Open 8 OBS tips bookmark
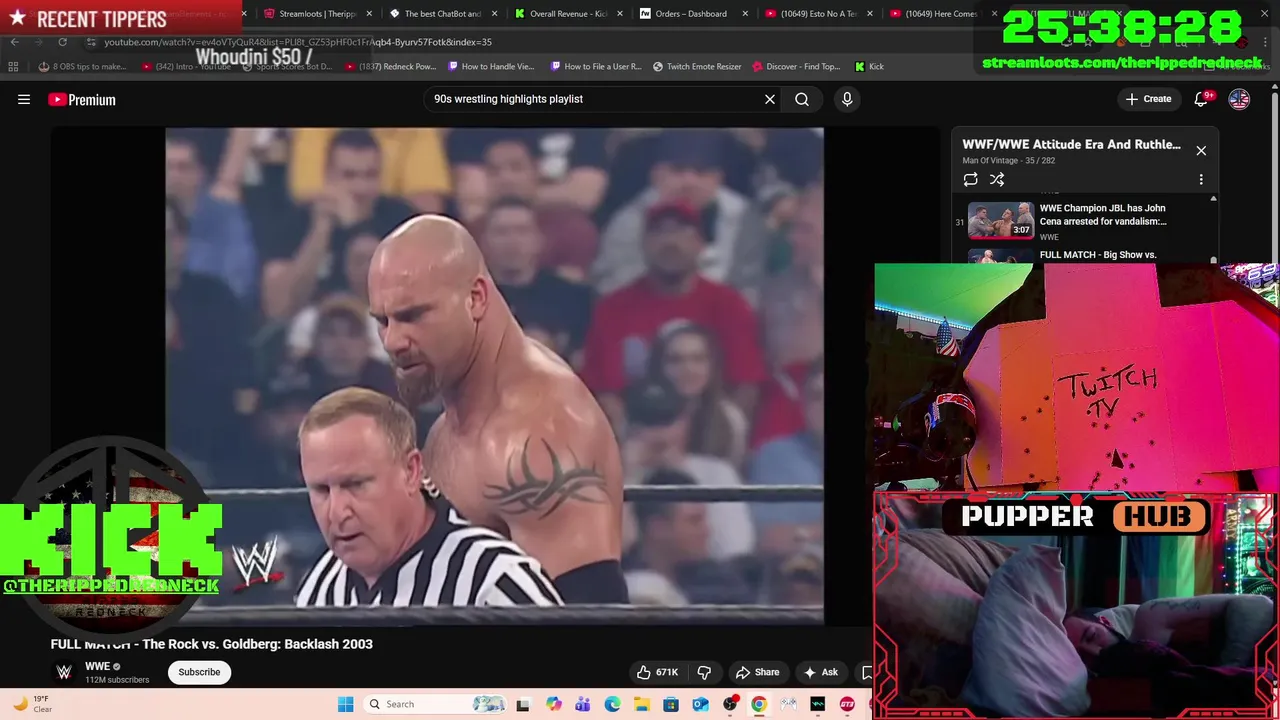This screenshot has height=720, width=1280. (83, 67)
